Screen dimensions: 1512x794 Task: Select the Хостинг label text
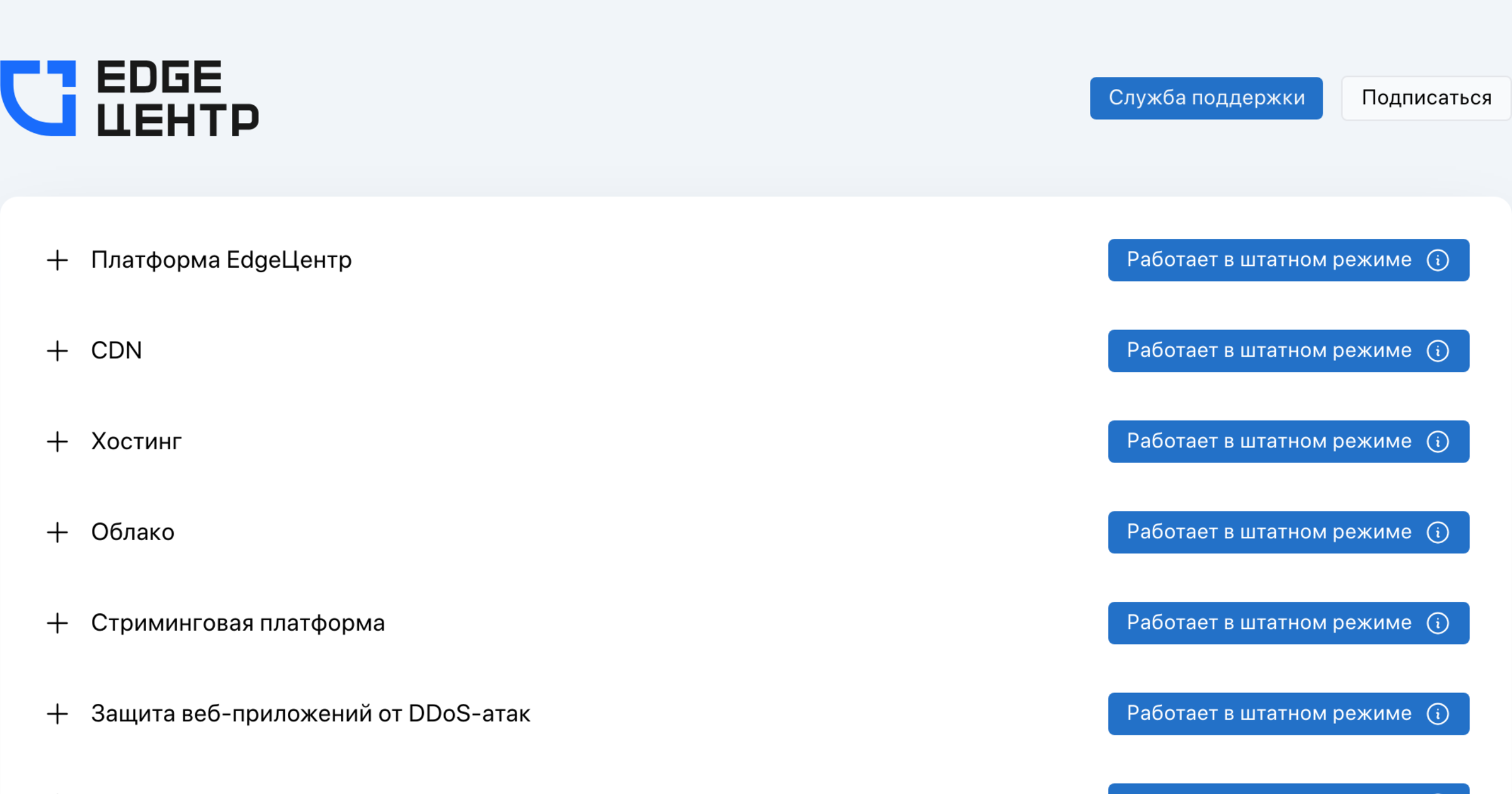pyautogui.click(x=137, y=442)
